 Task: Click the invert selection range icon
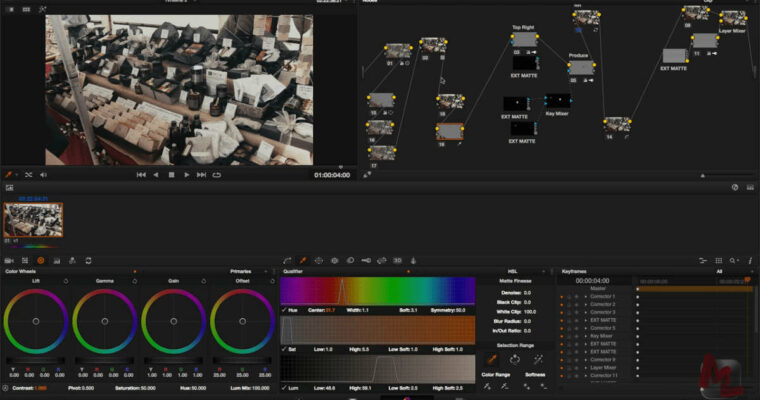click(x=515, y=359)
